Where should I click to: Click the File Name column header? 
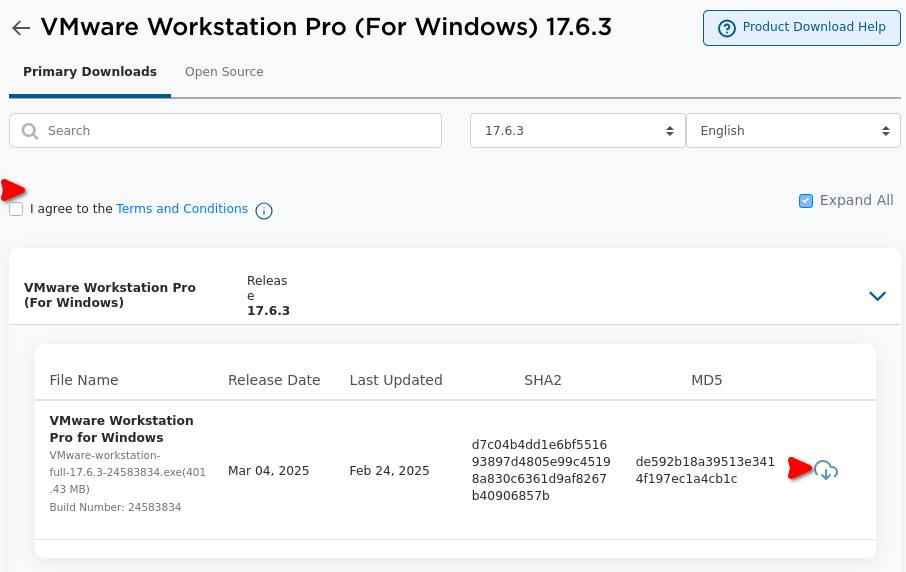[84, 380]
